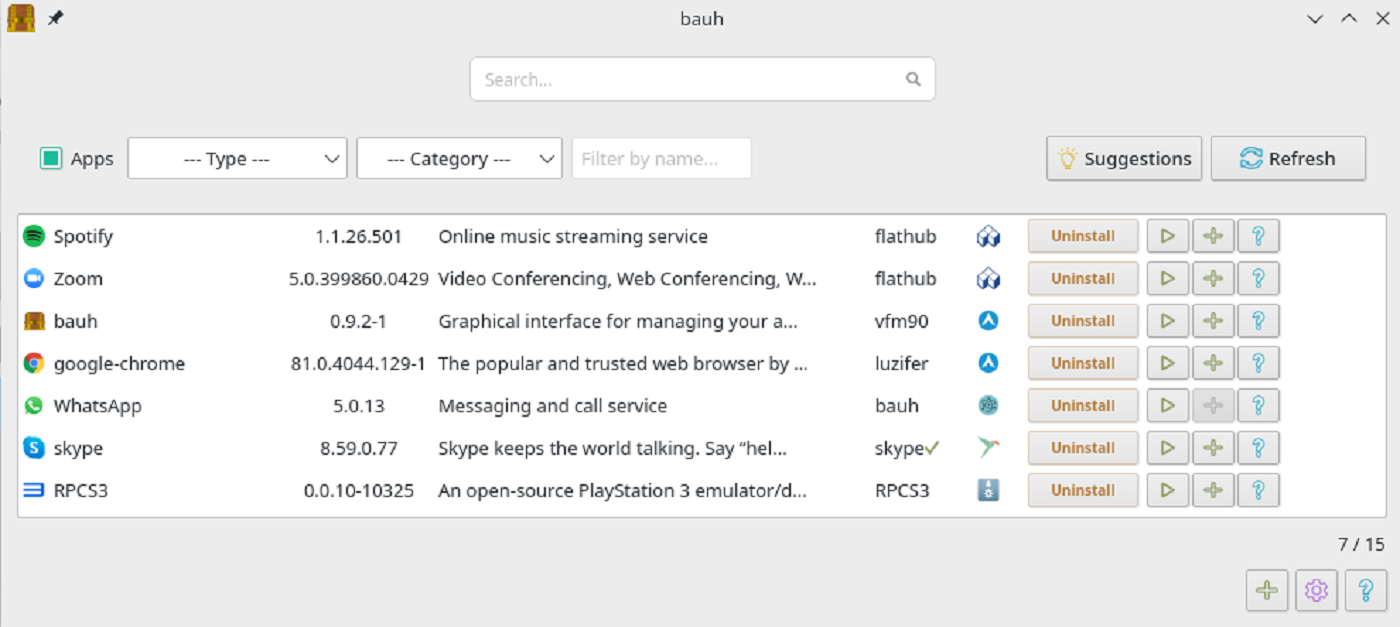Click the run icon for Spotify
The width and height of the screenshot is (1400, 627).
point(1167,237)
